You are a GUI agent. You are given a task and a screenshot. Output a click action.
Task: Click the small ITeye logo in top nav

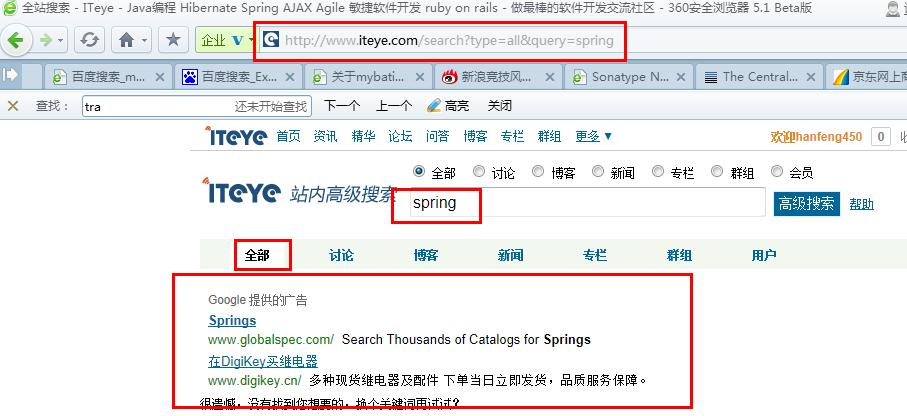pos(236,136)
